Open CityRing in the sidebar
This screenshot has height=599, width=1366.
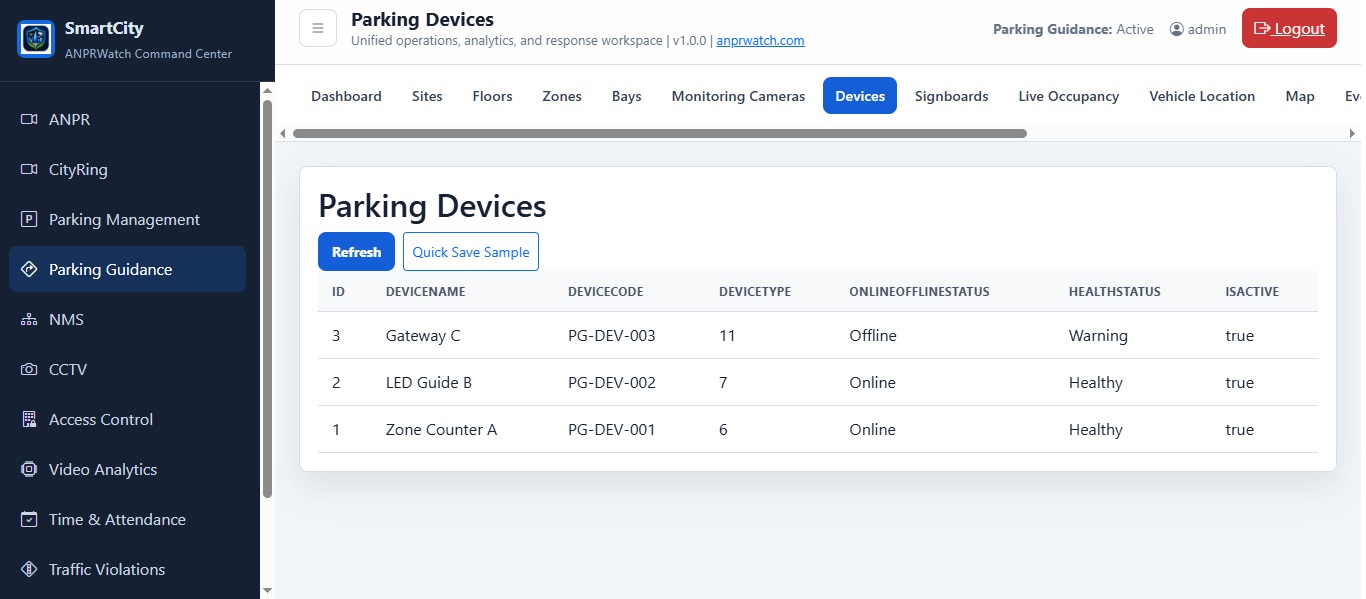[x=127, y=169]
